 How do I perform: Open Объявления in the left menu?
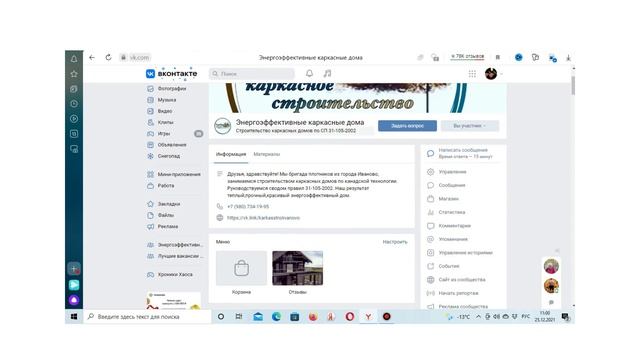point(167,145)
